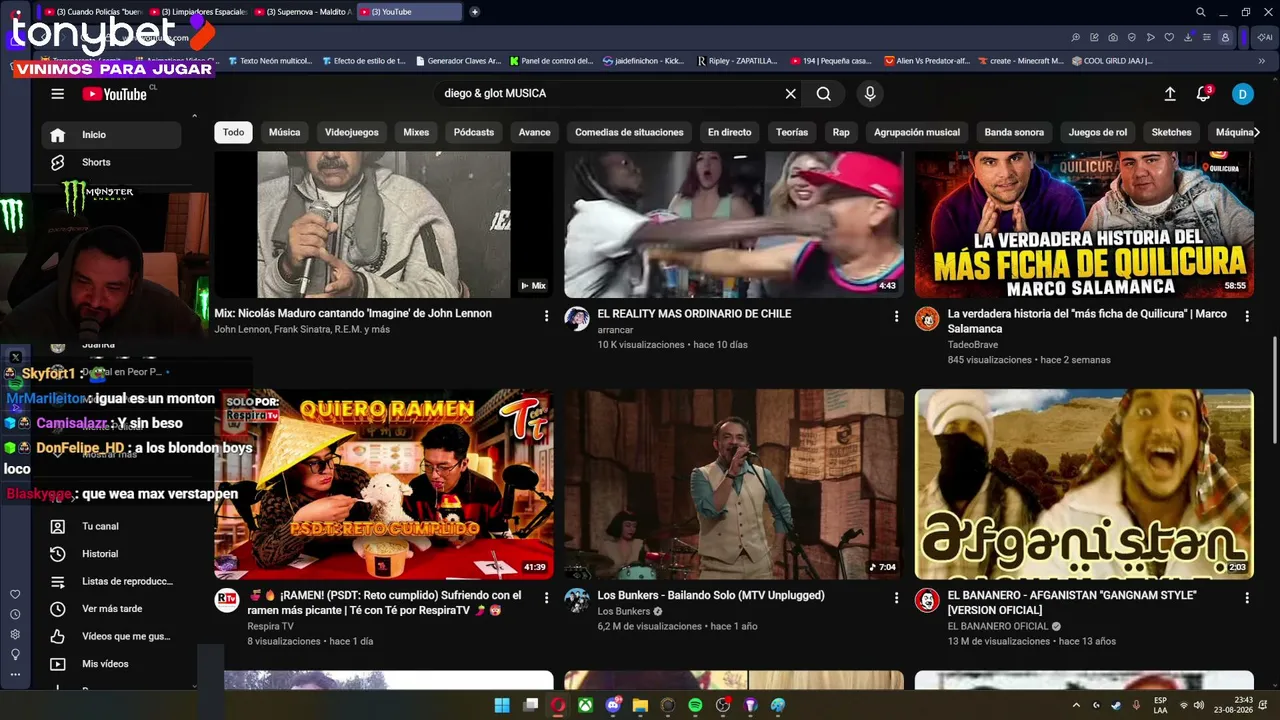Show more filter chips with right arrow

[x=1256, y=132]
